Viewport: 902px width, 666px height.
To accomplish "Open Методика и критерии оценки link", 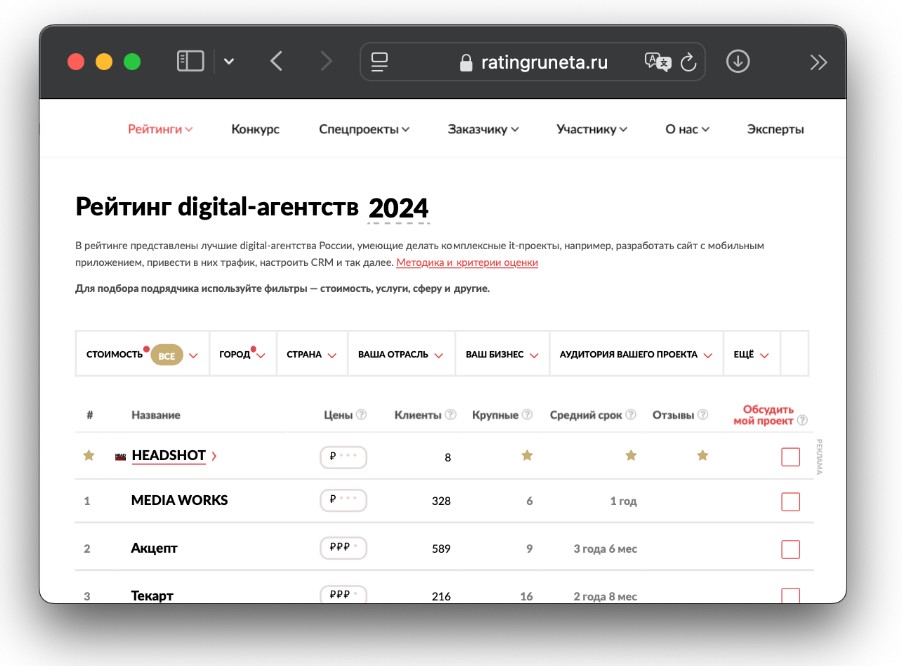I will point(467,263).
